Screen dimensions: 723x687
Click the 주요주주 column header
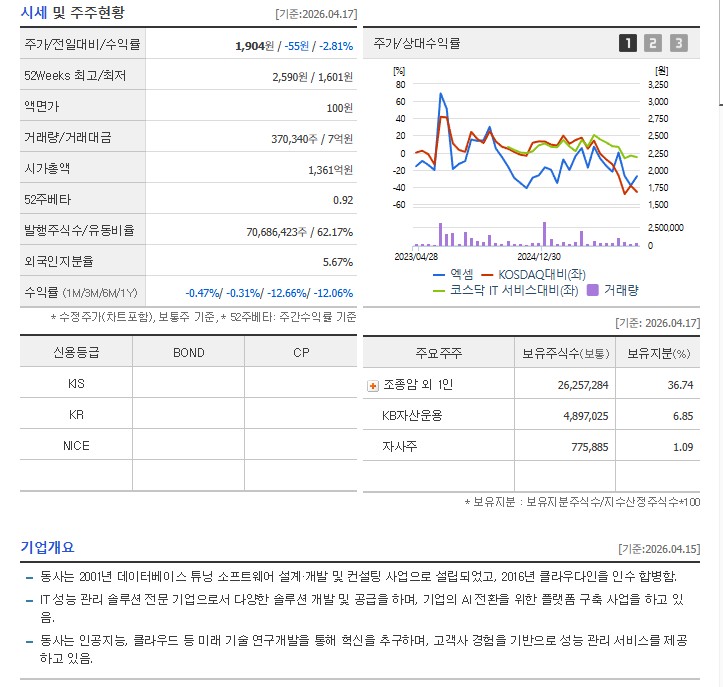coord(439,353)
